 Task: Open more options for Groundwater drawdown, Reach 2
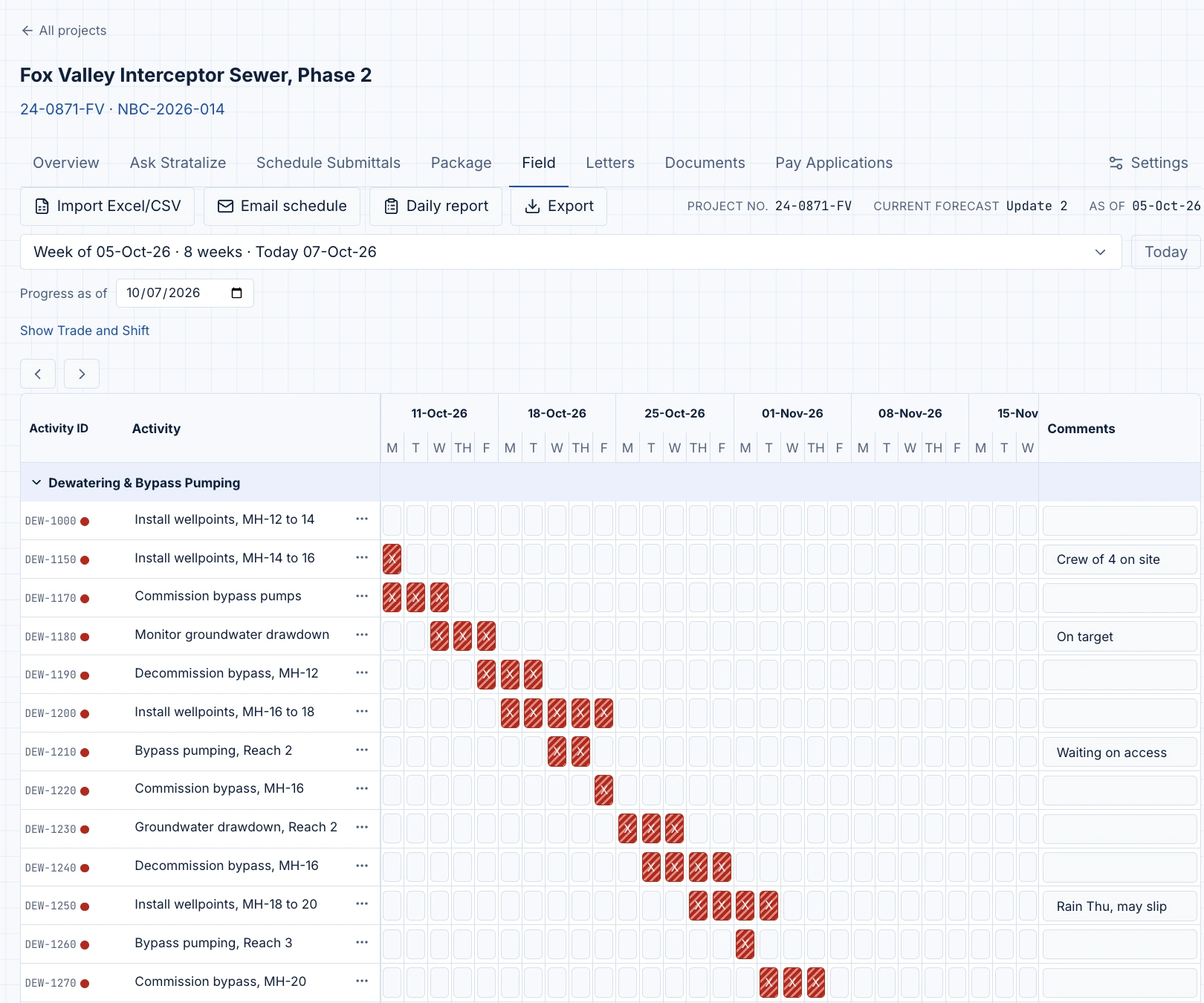362,827
